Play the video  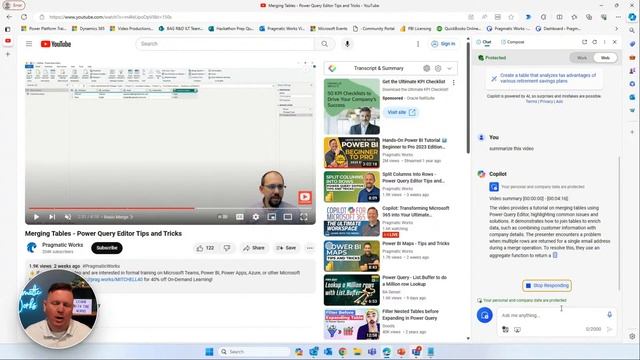tap(36, 217)
